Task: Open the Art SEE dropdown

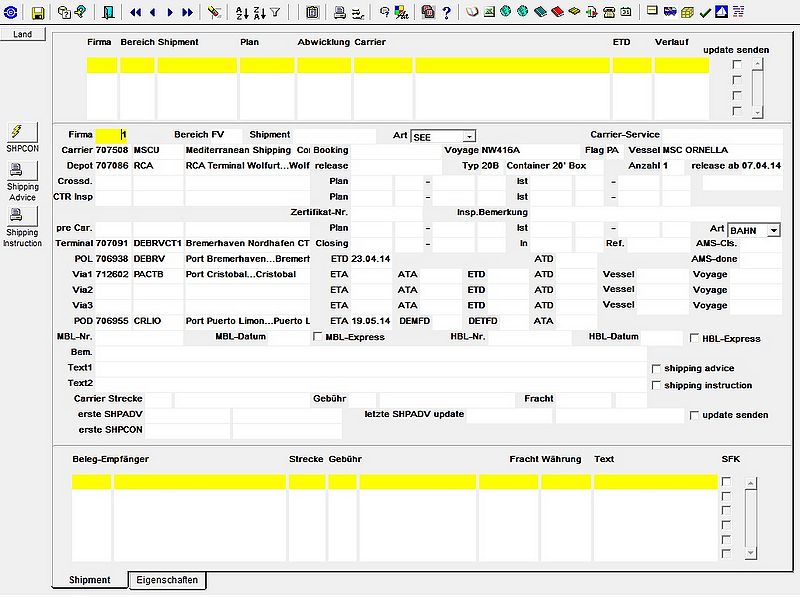Action: click(x=469, y=136)
